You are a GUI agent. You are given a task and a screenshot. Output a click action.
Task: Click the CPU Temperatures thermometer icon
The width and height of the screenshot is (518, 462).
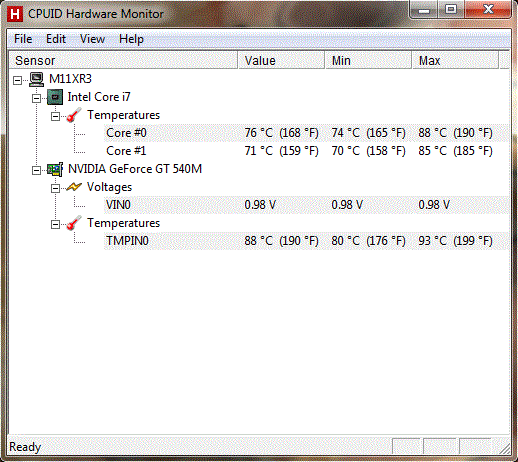74,115
